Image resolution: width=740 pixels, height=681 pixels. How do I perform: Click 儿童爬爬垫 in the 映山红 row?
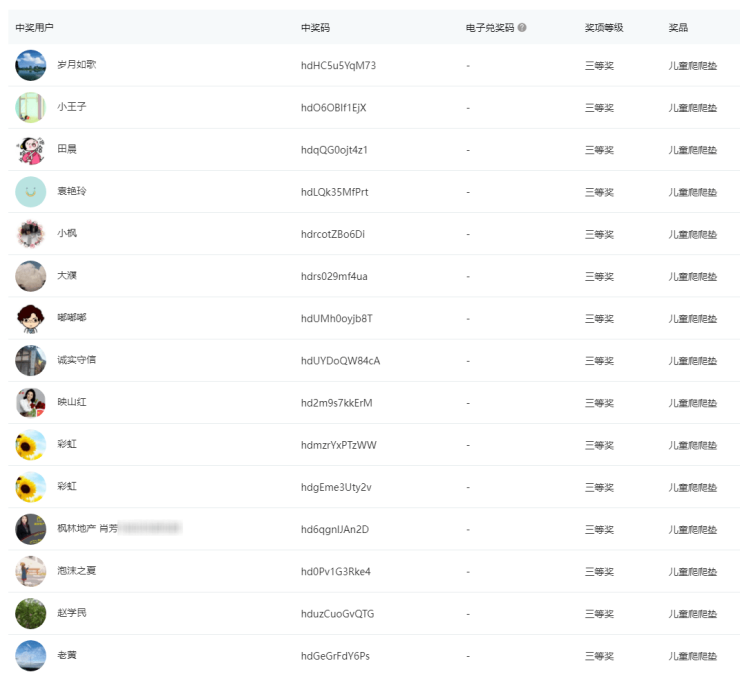click(x=692, y=403)
